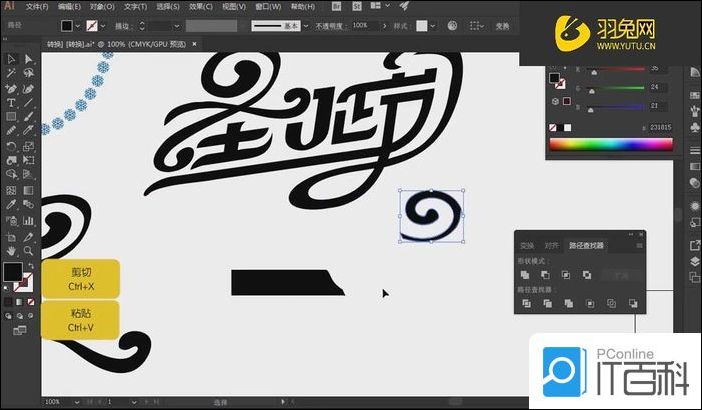Screen dimensions: 702x410
Task: Select the Hand tool
Action: tap(11, 250)
